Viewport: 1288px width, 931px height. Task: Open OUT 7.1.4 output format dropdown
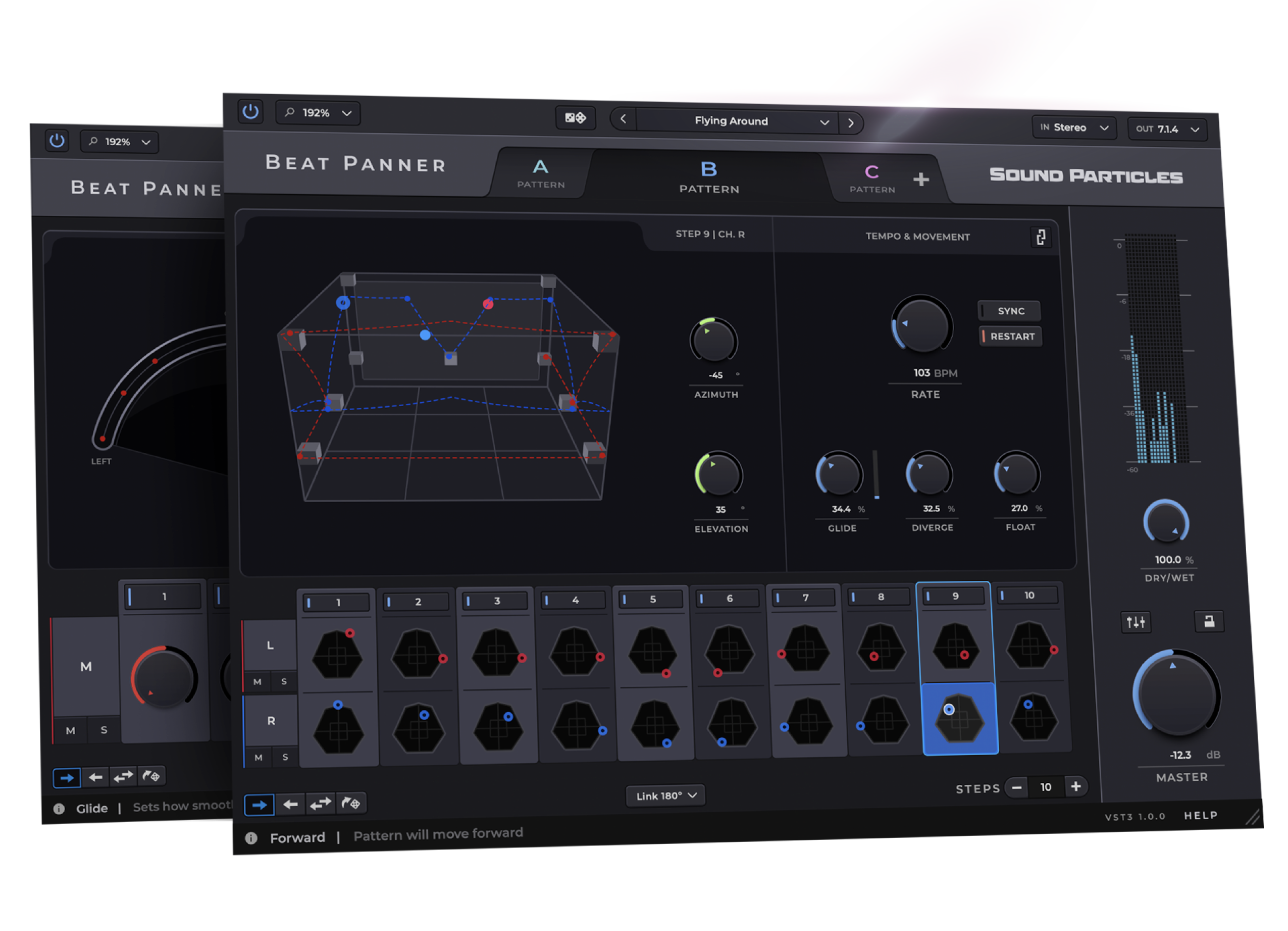coord(1167,129)
